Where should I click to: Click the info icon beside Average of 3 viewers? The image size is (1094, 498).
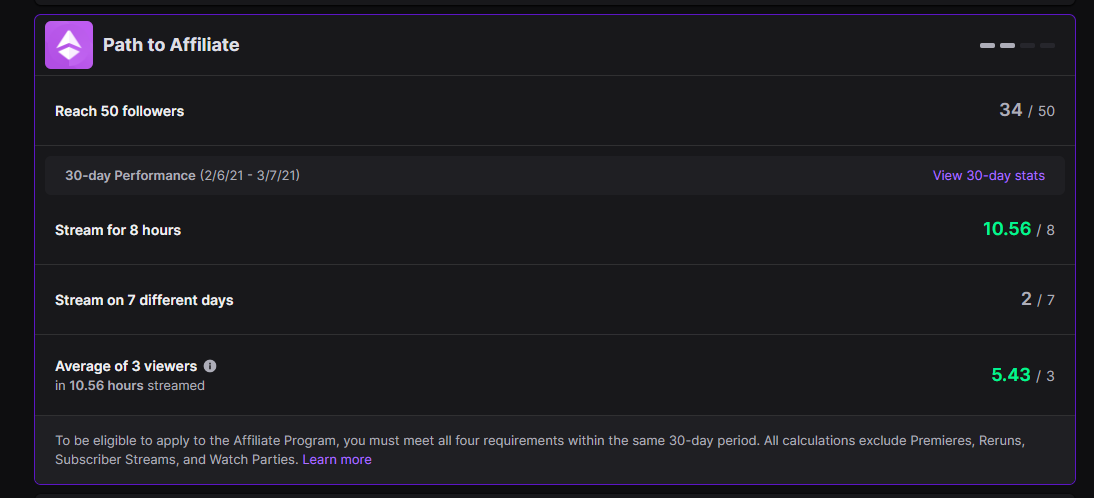210,366
